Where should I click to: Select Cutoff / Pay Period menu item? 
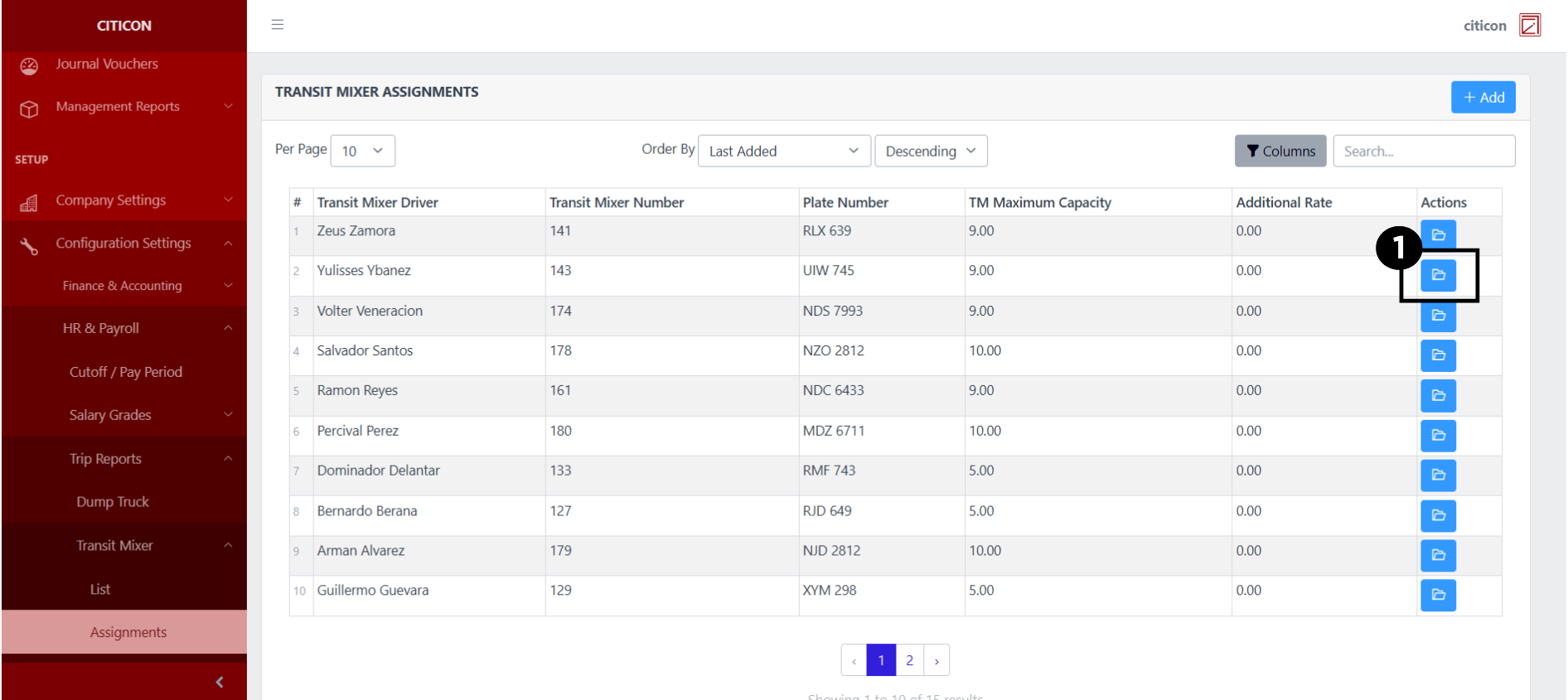coord(126,372)
